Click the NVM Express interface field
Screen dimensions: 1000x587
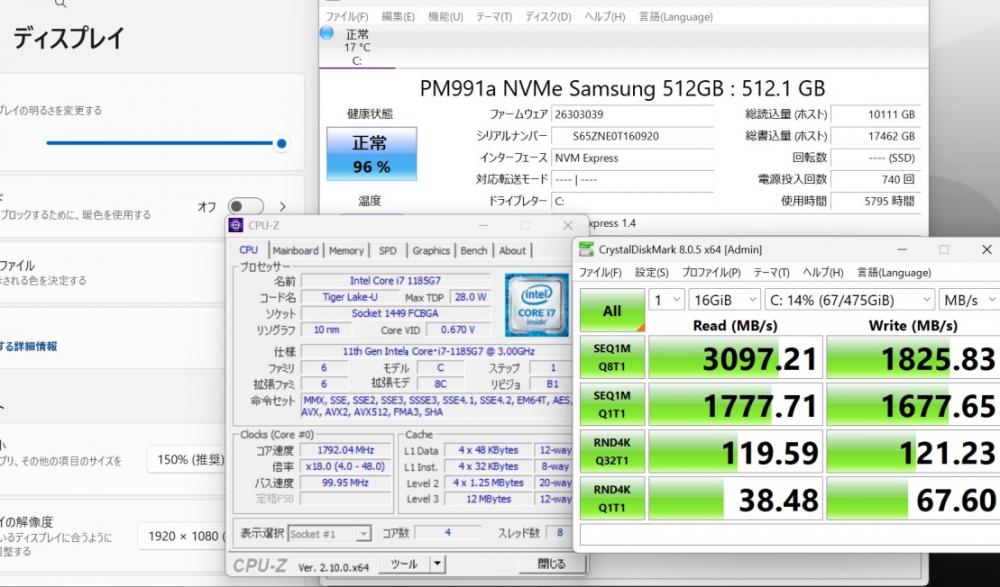coord(632,158)
